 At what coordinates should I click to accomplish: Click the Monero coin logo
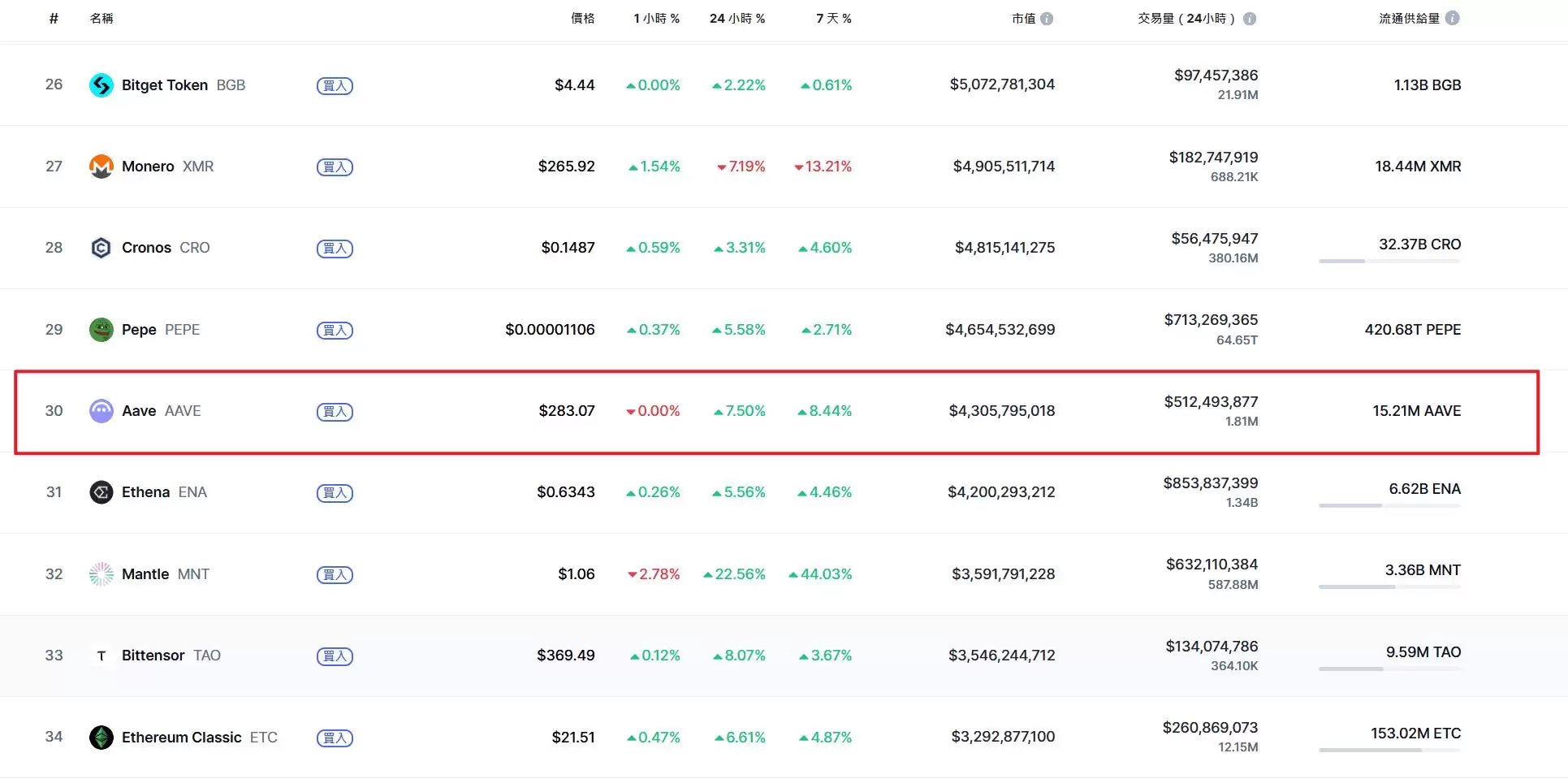coord(101,167)
